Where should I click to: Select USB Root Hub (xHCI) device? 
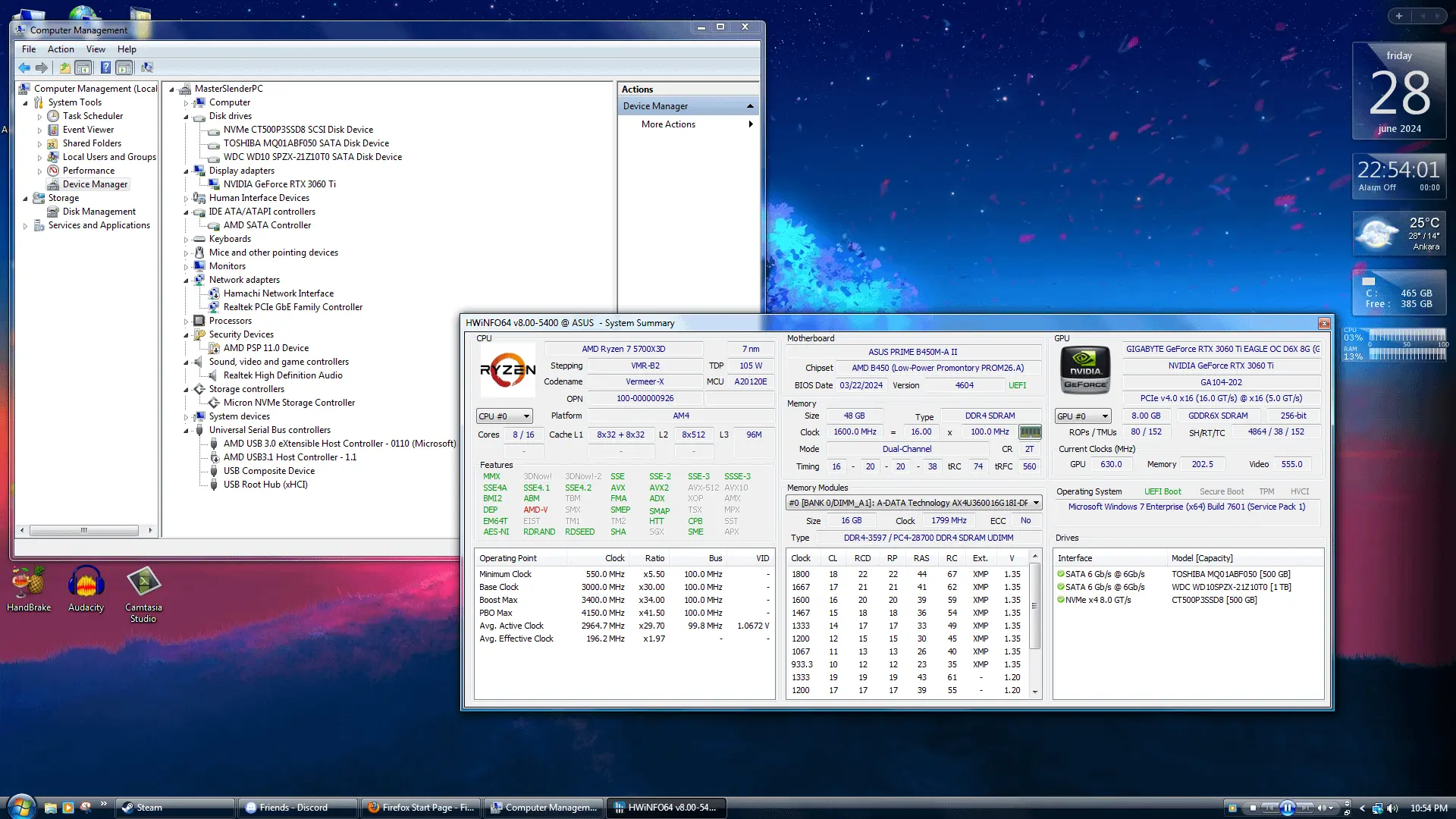click(265, 485)
